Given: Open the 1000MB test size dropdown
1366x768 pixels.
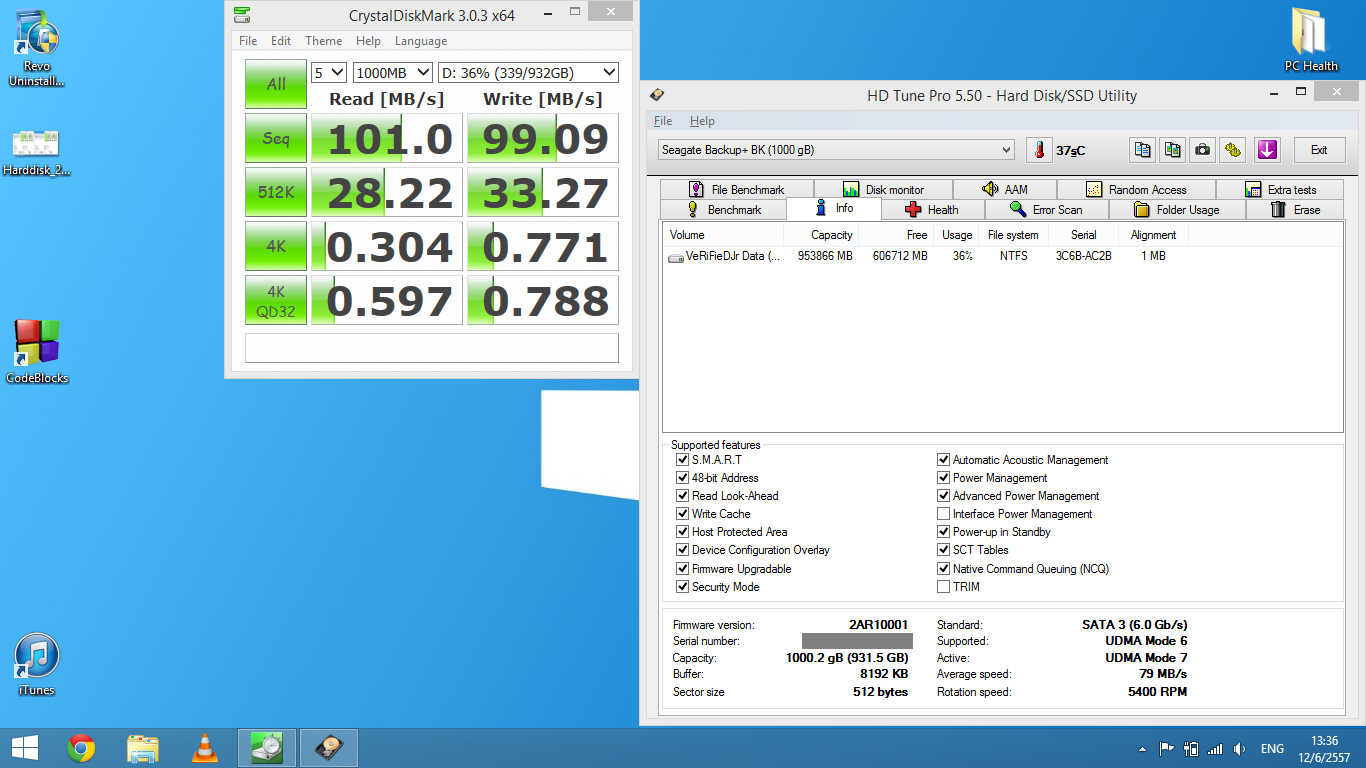Looking at the screenshot, I should pyautogui.click(x=393, y=72).
